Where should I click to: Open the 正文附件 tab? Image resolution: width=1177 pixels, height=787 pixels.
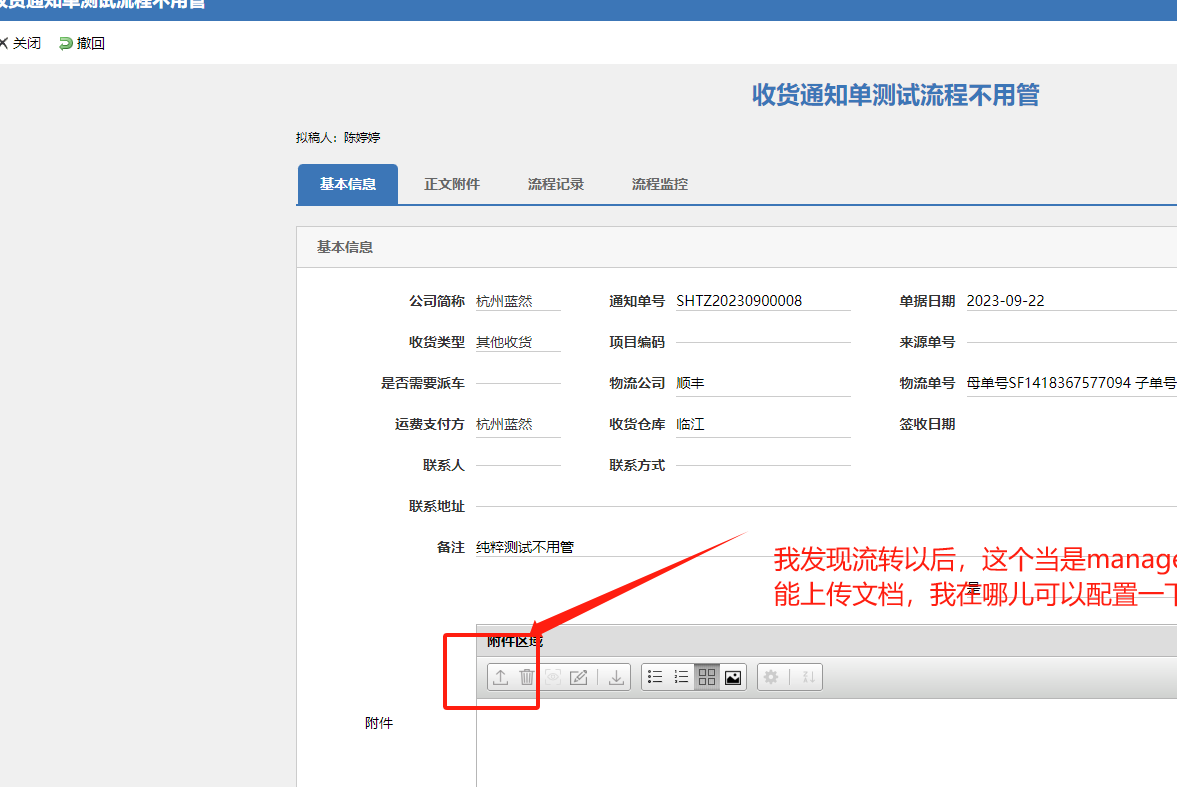pos(452,184)
